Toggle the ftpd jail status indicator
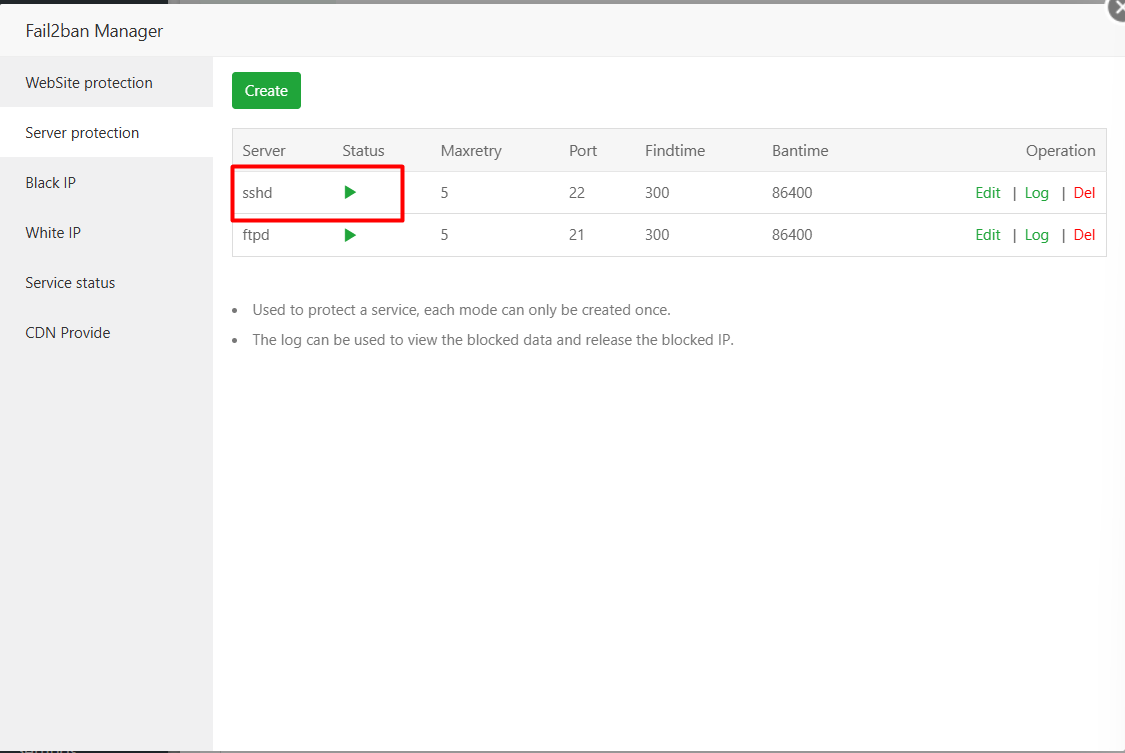The width and height of the screenshot is (1125, 753). [350, 234]
